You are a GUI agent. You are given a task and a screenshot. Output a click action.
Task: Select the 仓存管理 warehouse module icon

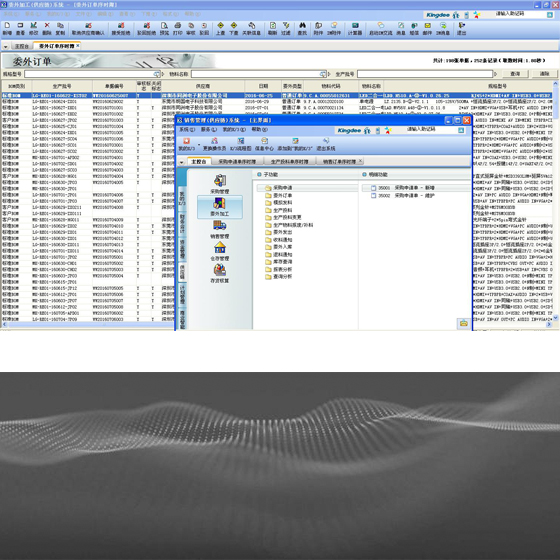tap(220, 251)
